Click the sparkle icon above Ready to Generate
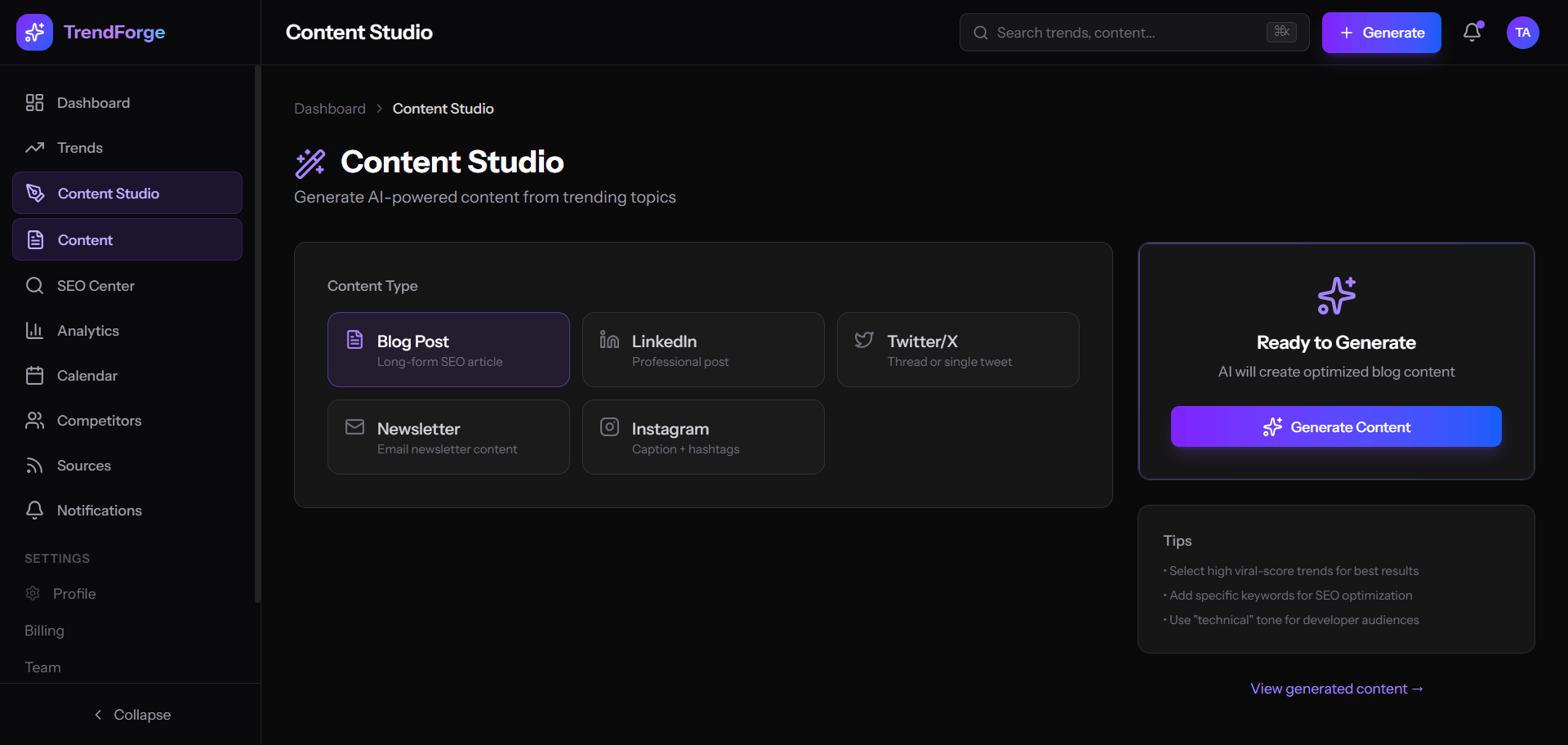 pos(1336,296)
